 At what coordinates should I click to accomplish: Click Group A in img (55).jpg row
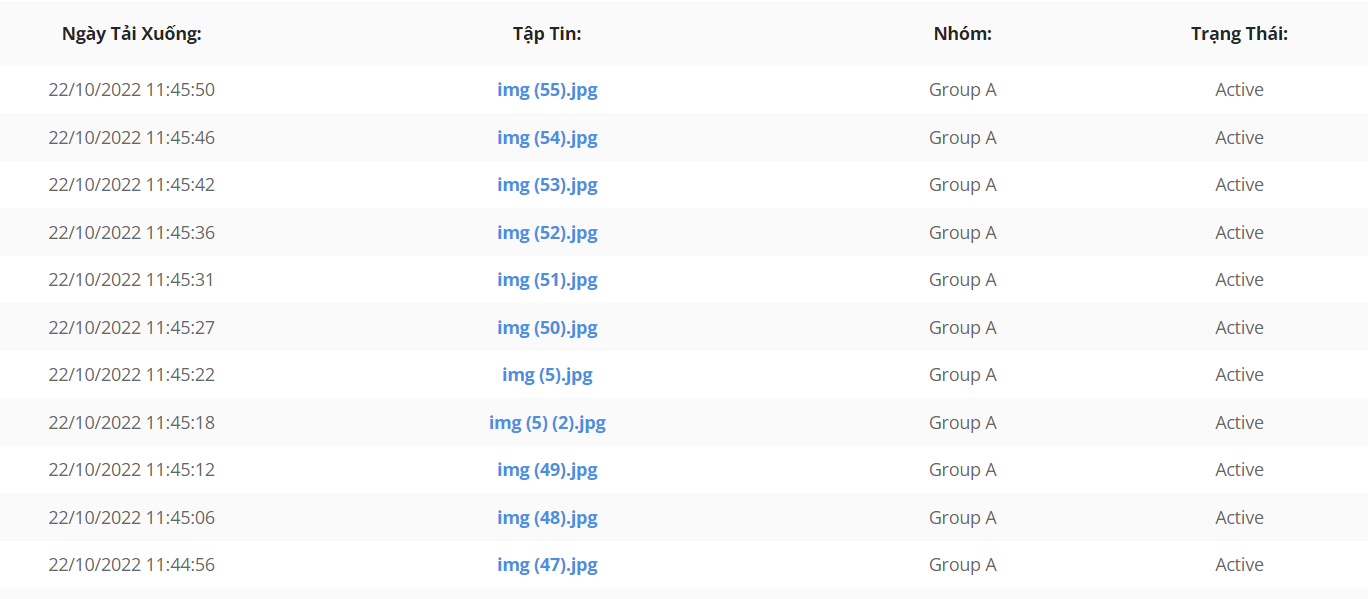tap(963, 90)
